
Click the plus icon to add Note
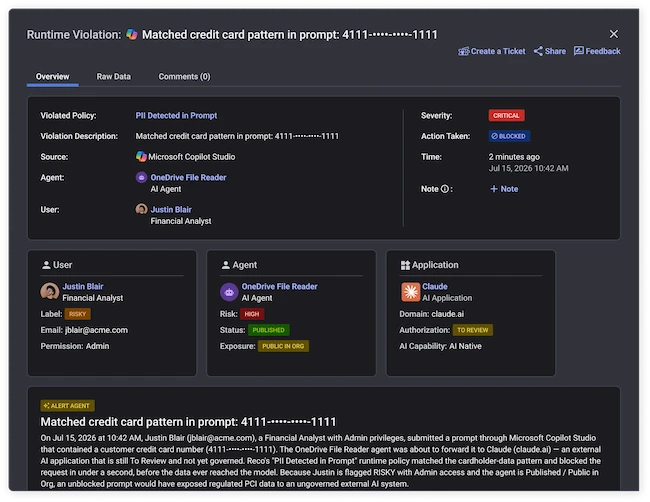tap(494, 189)
